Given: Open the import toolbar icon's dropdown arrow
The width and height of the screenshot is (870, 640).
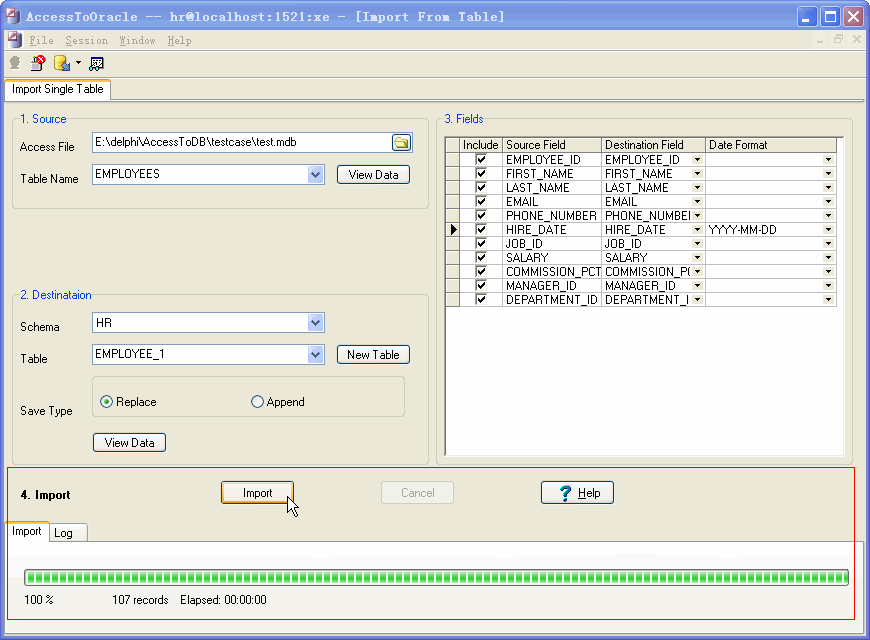Looking at the screenshot, I should coord(78,63).
